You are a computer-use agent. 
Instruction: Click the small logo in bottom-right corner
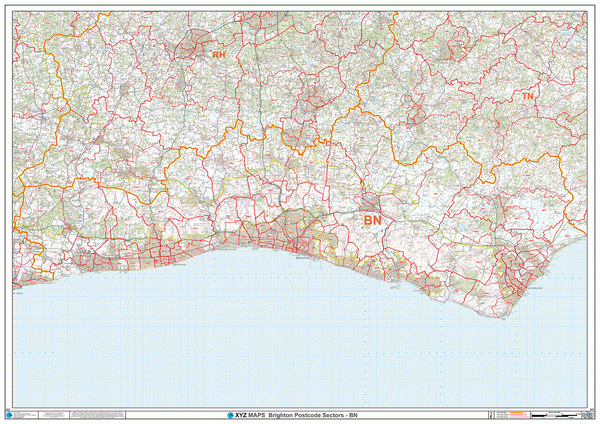[x=590, y=413]
